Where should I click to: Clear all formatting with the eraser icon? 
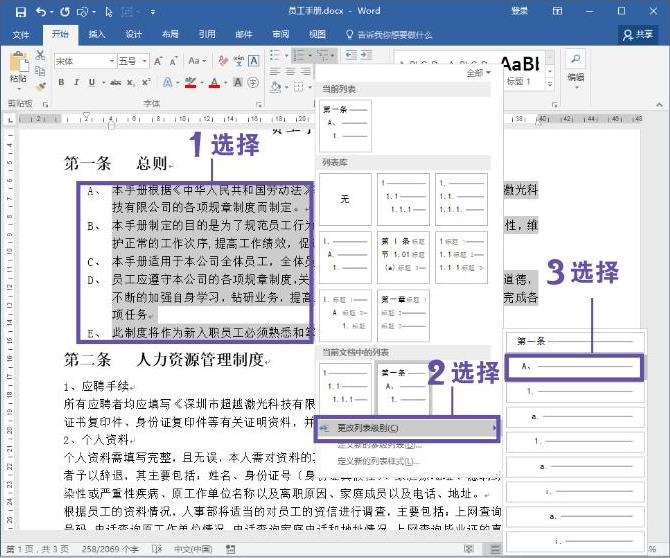tap(223, 61)
